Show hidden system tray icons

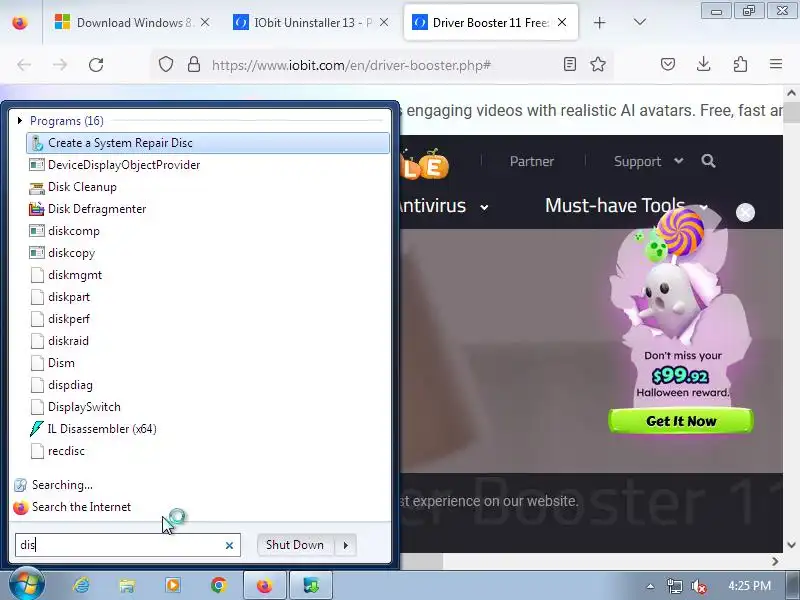click(650, 586)
